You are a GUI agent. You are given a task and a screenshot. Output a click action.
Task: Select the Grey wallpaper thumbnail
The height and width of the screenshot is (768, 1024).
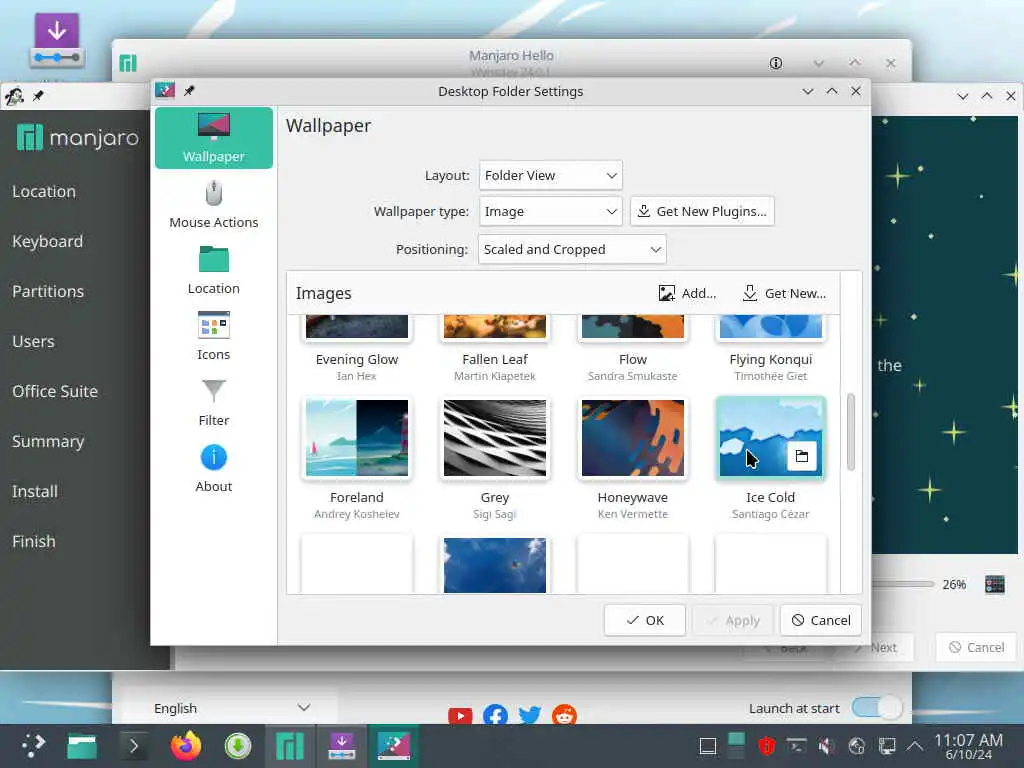click(495, 438)
